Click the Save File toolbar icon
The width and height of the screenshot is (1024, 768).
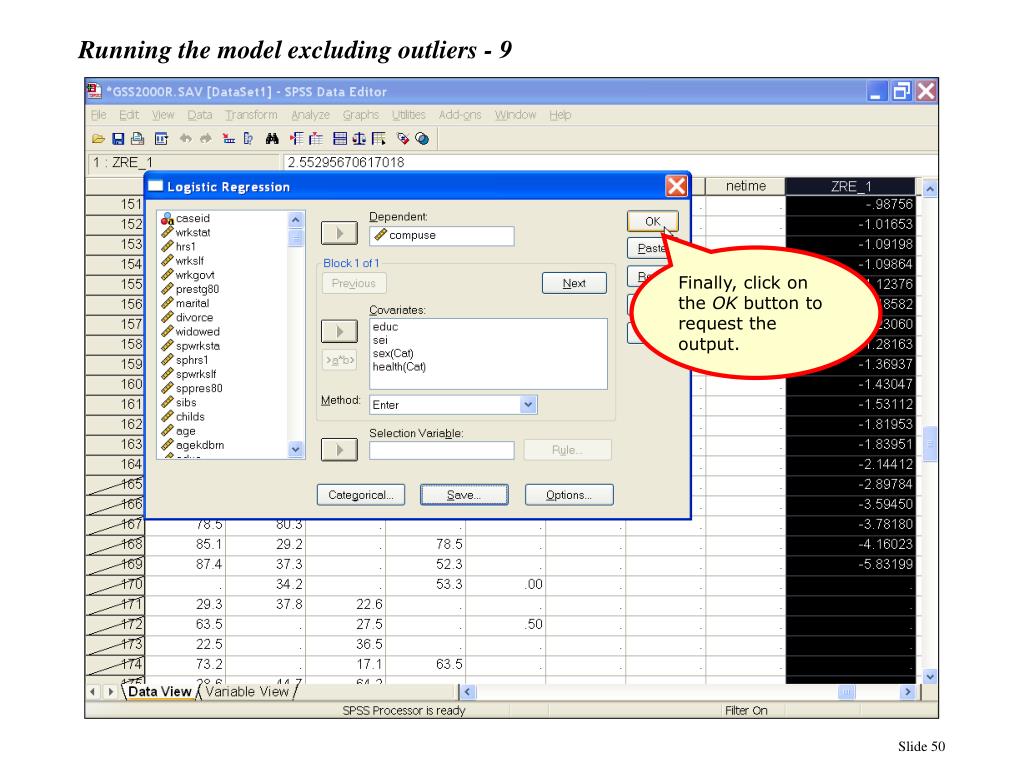pyautogui.click(x=118, y=138)
